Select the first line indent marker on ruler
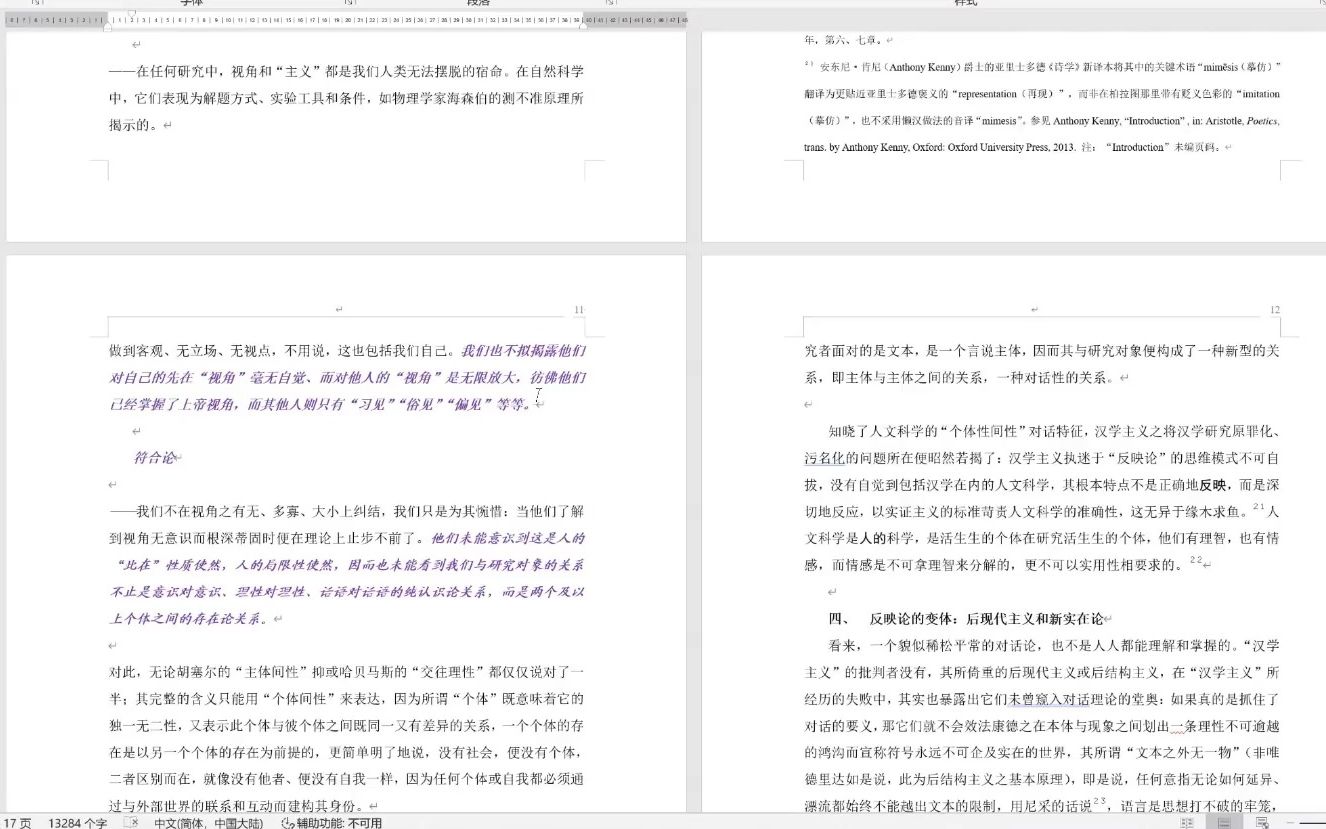 (132, 14)
